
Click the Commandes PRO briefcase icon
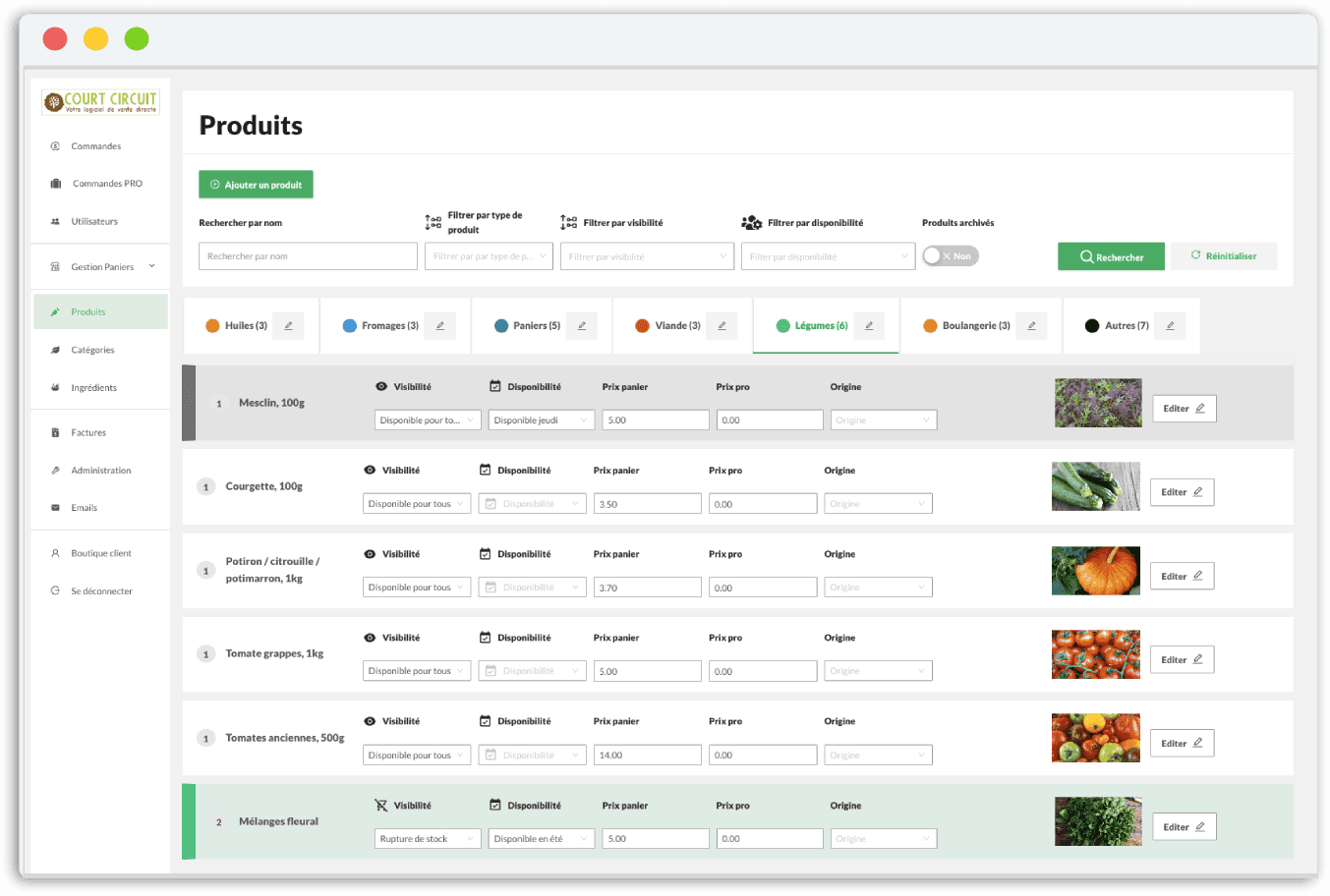[x=56, y=184]
